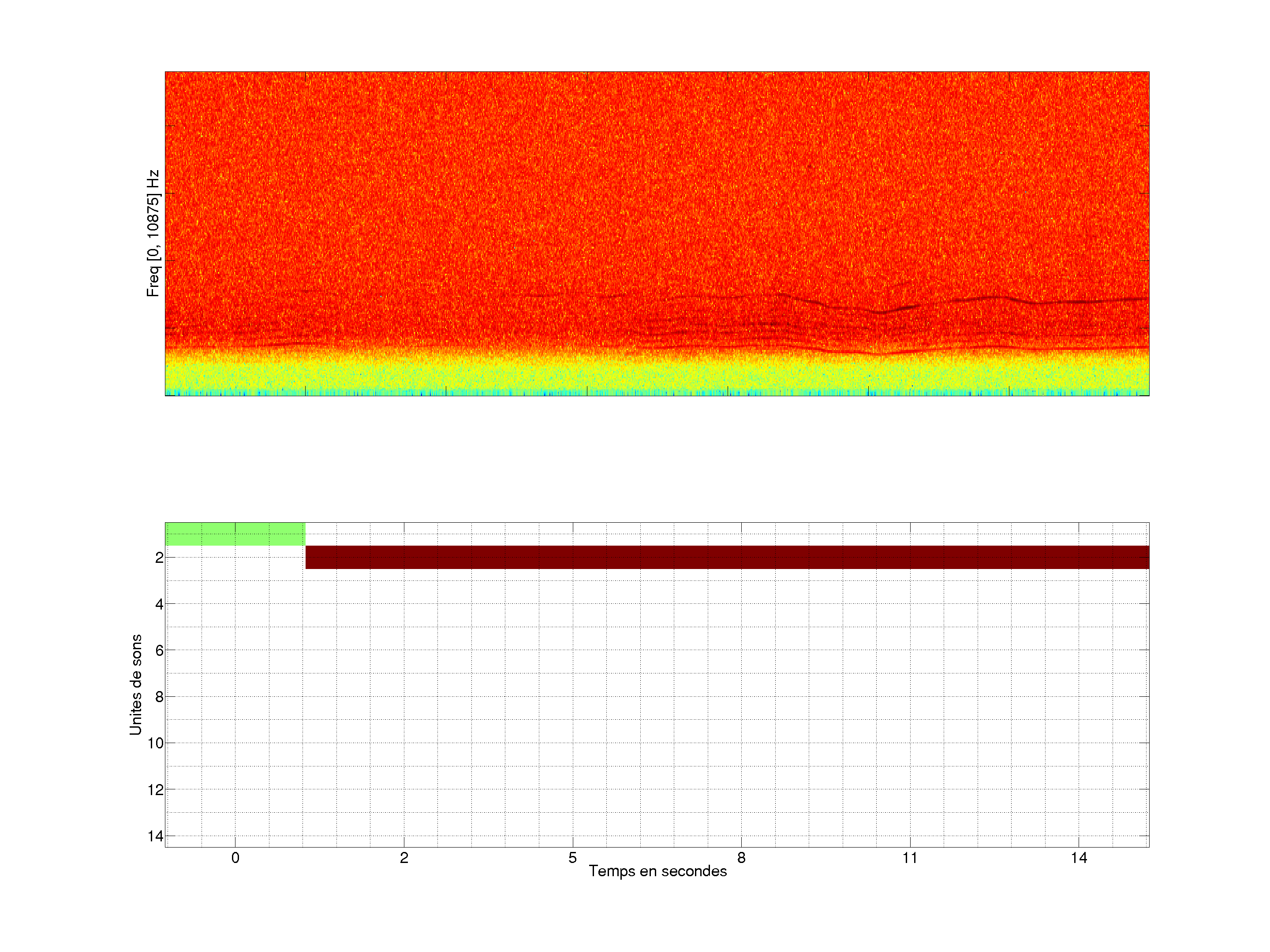Click the green sound unit bar
Screen dimensions: 1270x952
click(x=235, y=534)
